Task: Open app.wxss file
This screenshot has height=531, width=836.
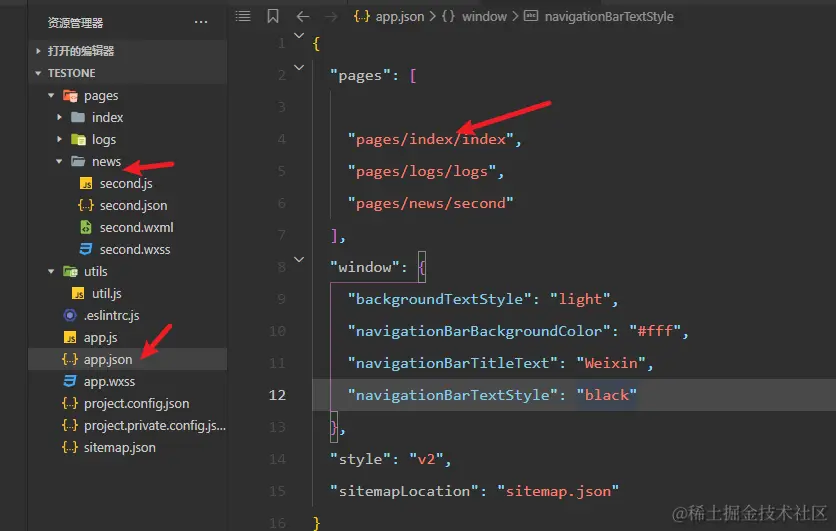Action: point(109,381)
